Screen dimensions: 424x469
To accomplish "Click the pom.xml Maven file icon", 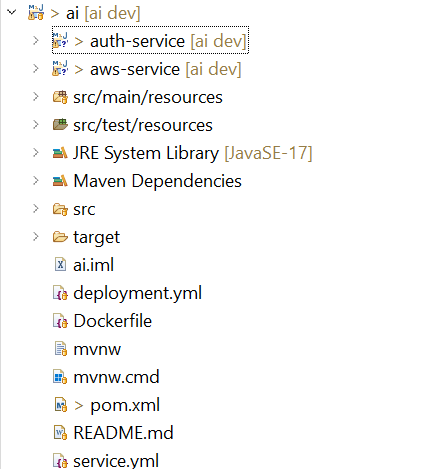I will (60, 405).
